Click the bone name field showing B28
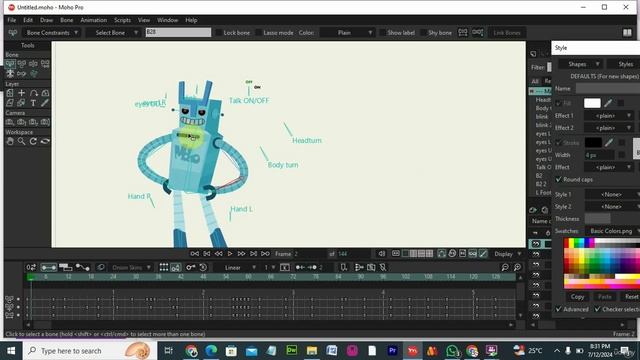Viewport: 640px width, 360px height. (178, 32)
